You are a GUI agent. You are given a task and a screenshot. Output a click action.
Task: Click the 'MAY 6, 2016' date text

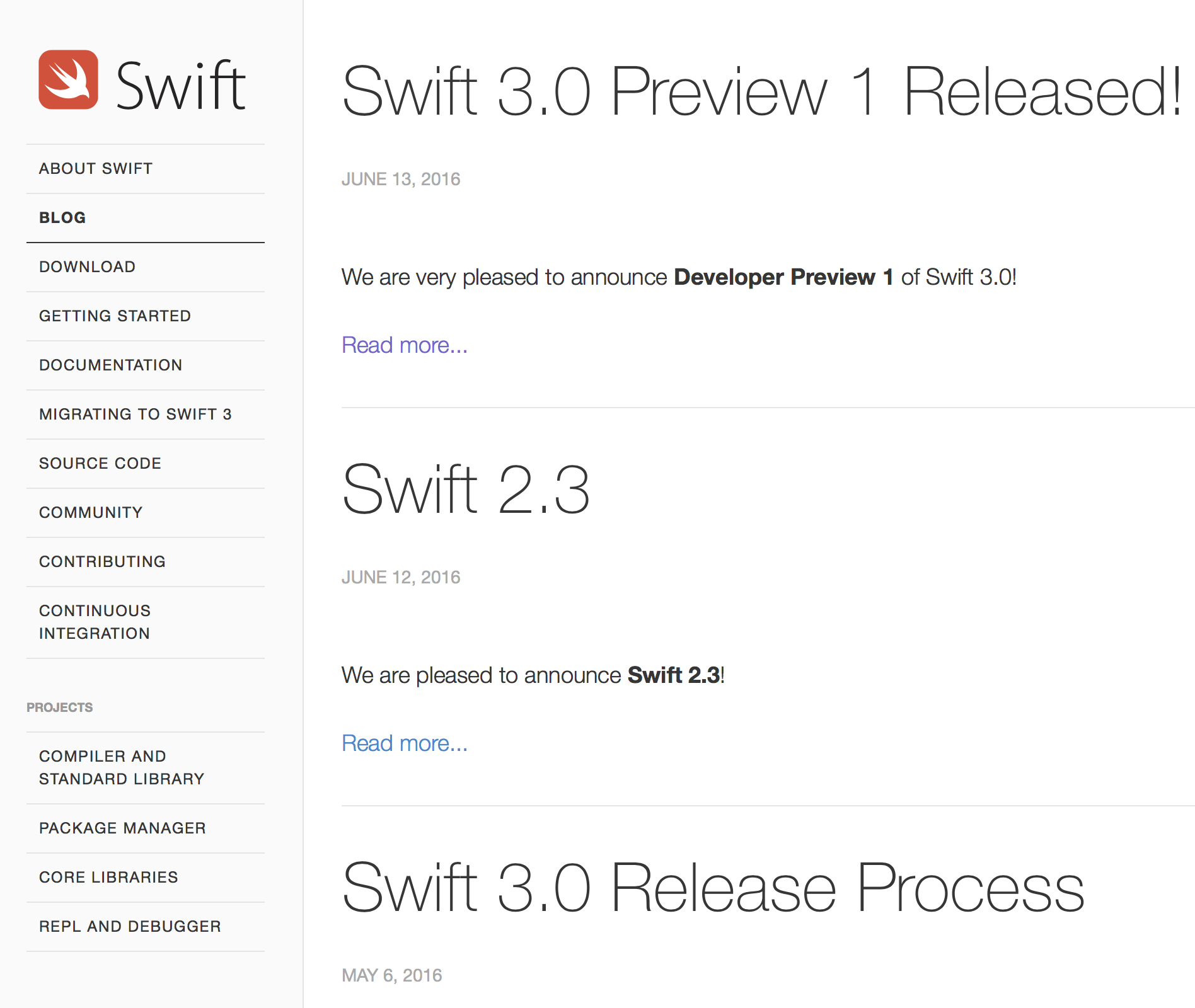392,976
